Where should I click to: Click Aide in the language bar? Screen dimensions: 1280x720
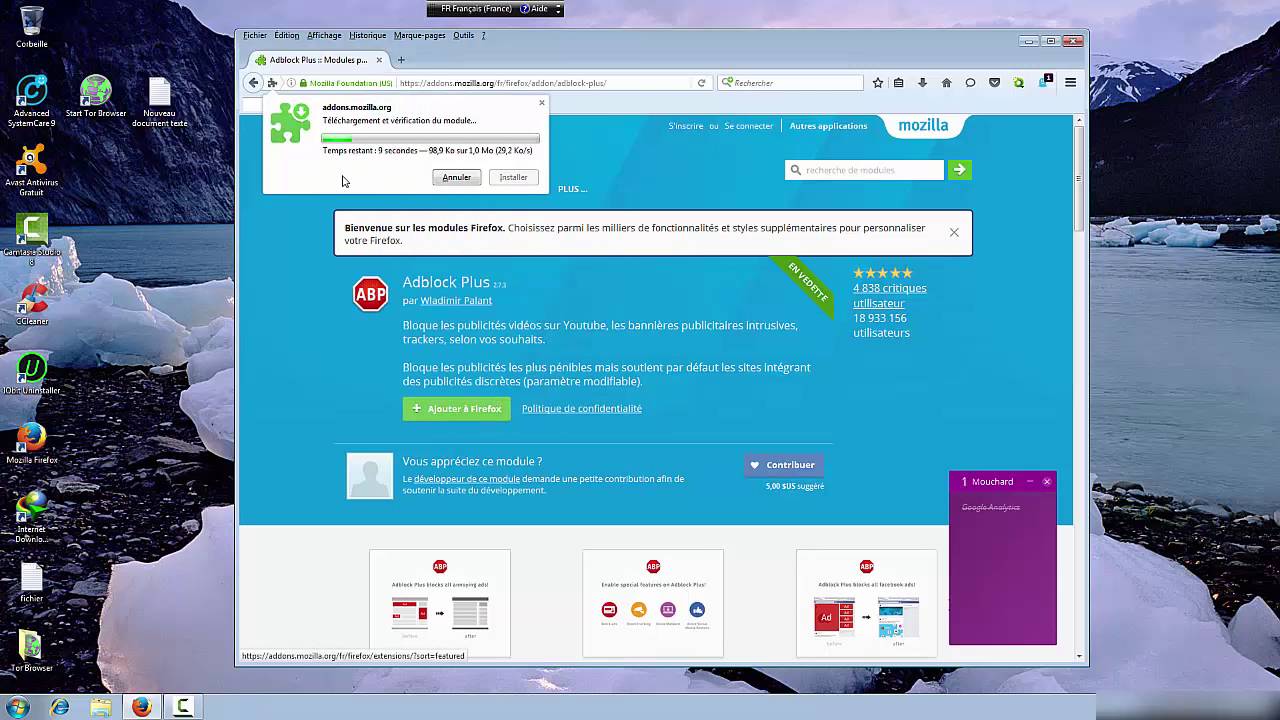coord(535,9)
